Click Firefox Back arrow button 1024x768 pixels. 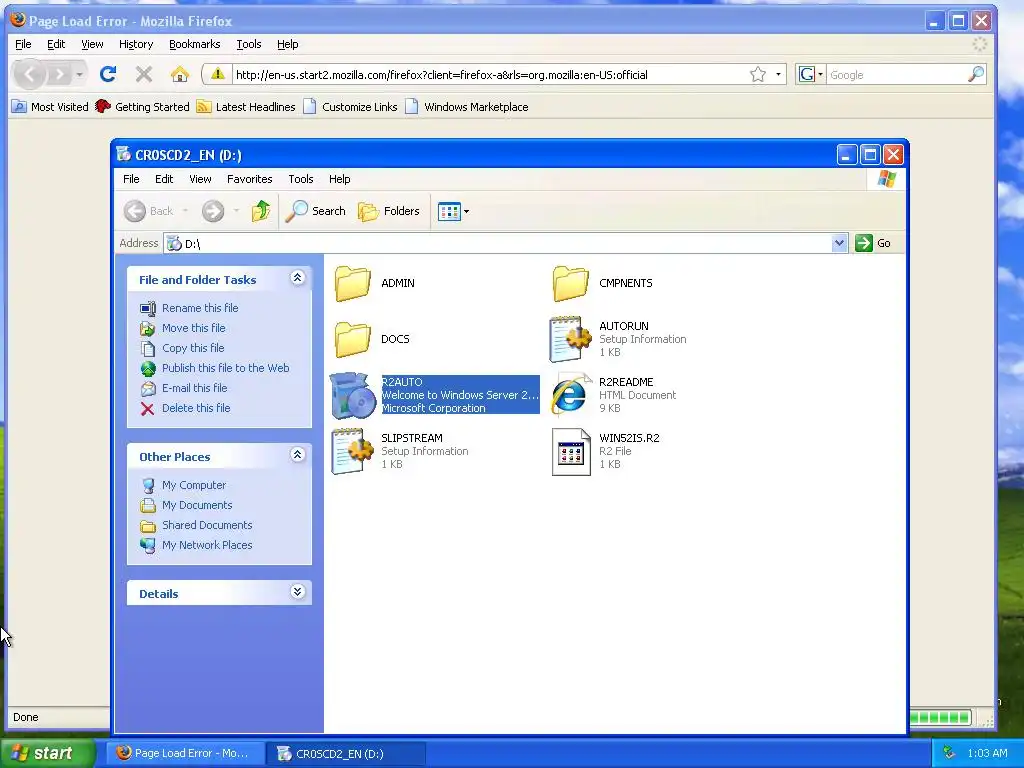coord(29,74)
